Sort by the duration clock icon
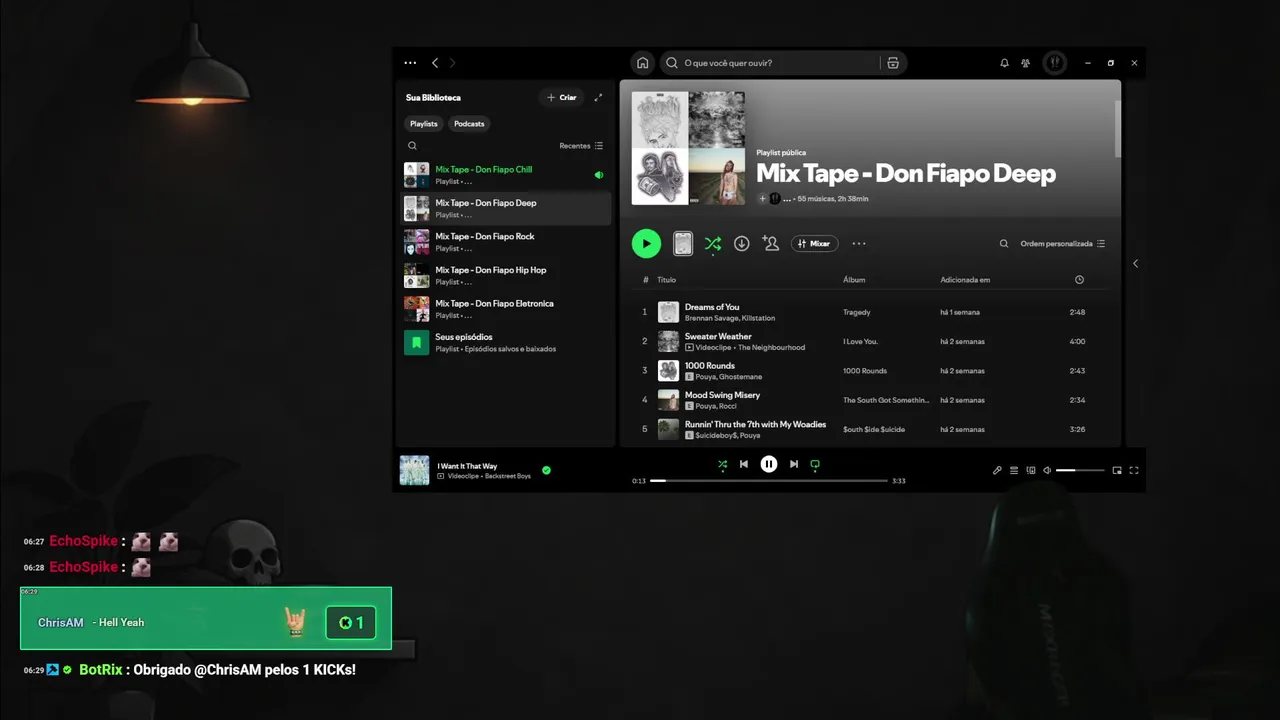1280x720 pixels. tap(1079, 280)
